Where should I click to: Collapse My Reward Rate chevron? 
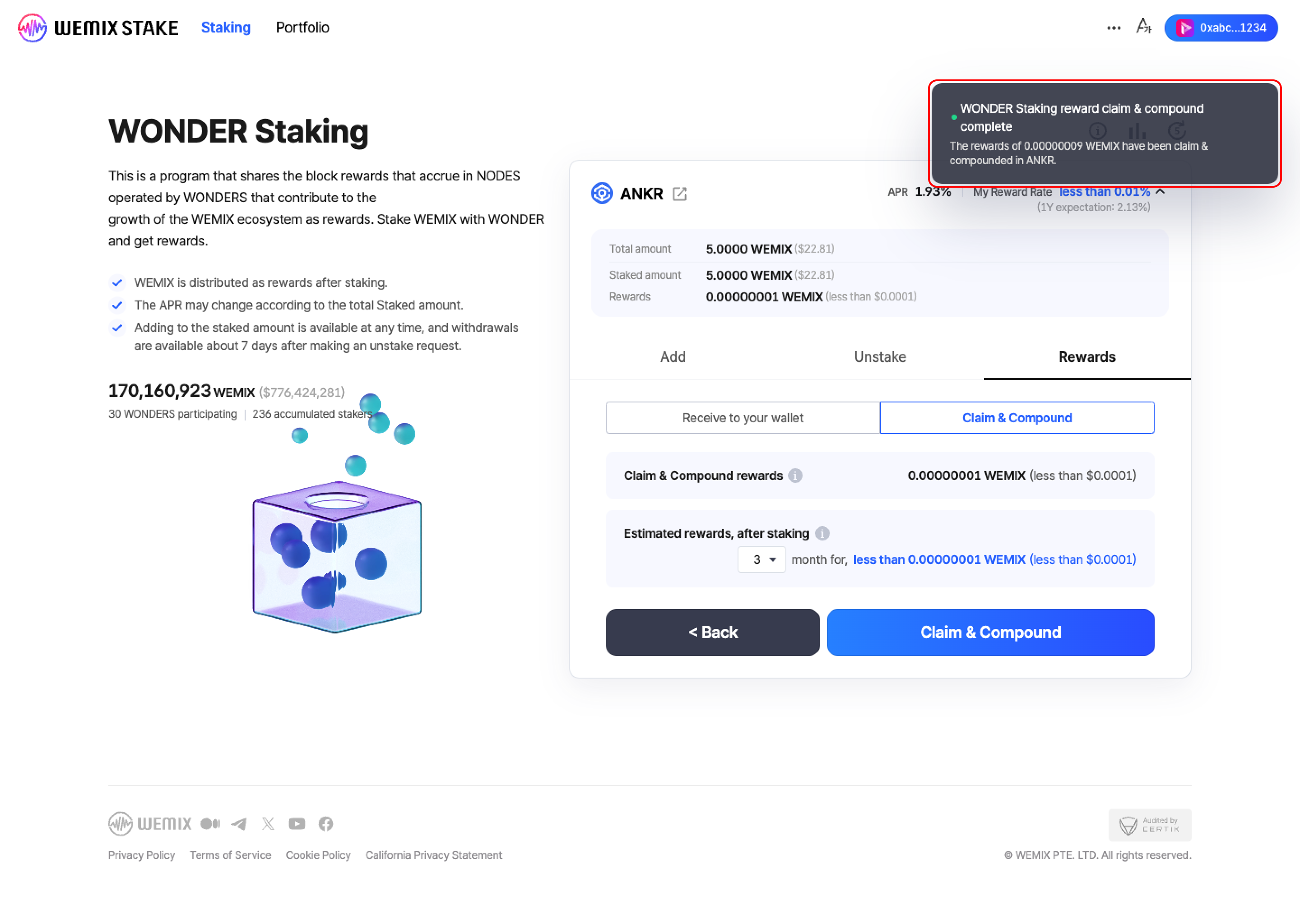(x=1161, y=192)
